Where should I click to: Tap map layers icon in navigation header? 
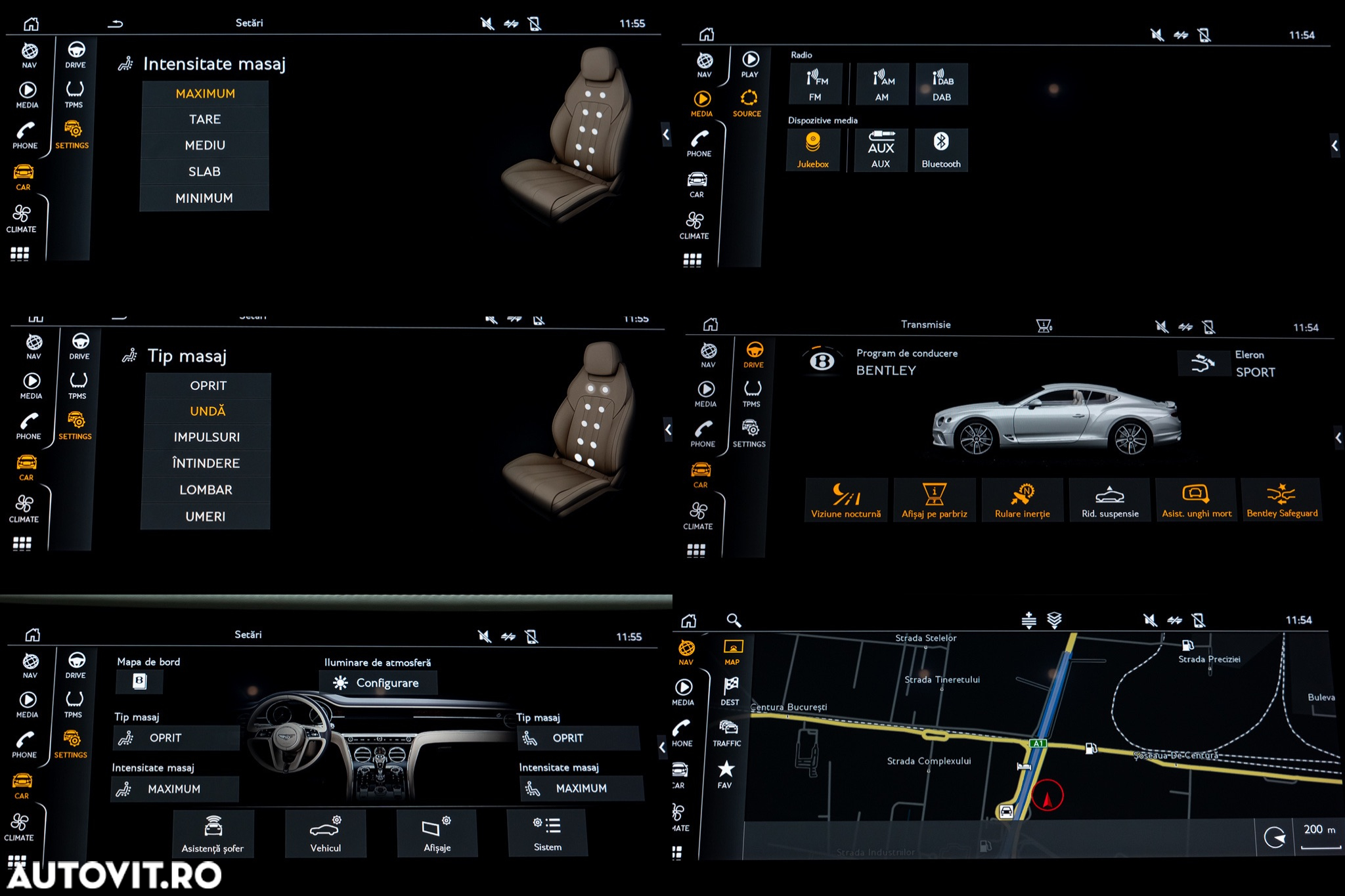coord(1054,620)
